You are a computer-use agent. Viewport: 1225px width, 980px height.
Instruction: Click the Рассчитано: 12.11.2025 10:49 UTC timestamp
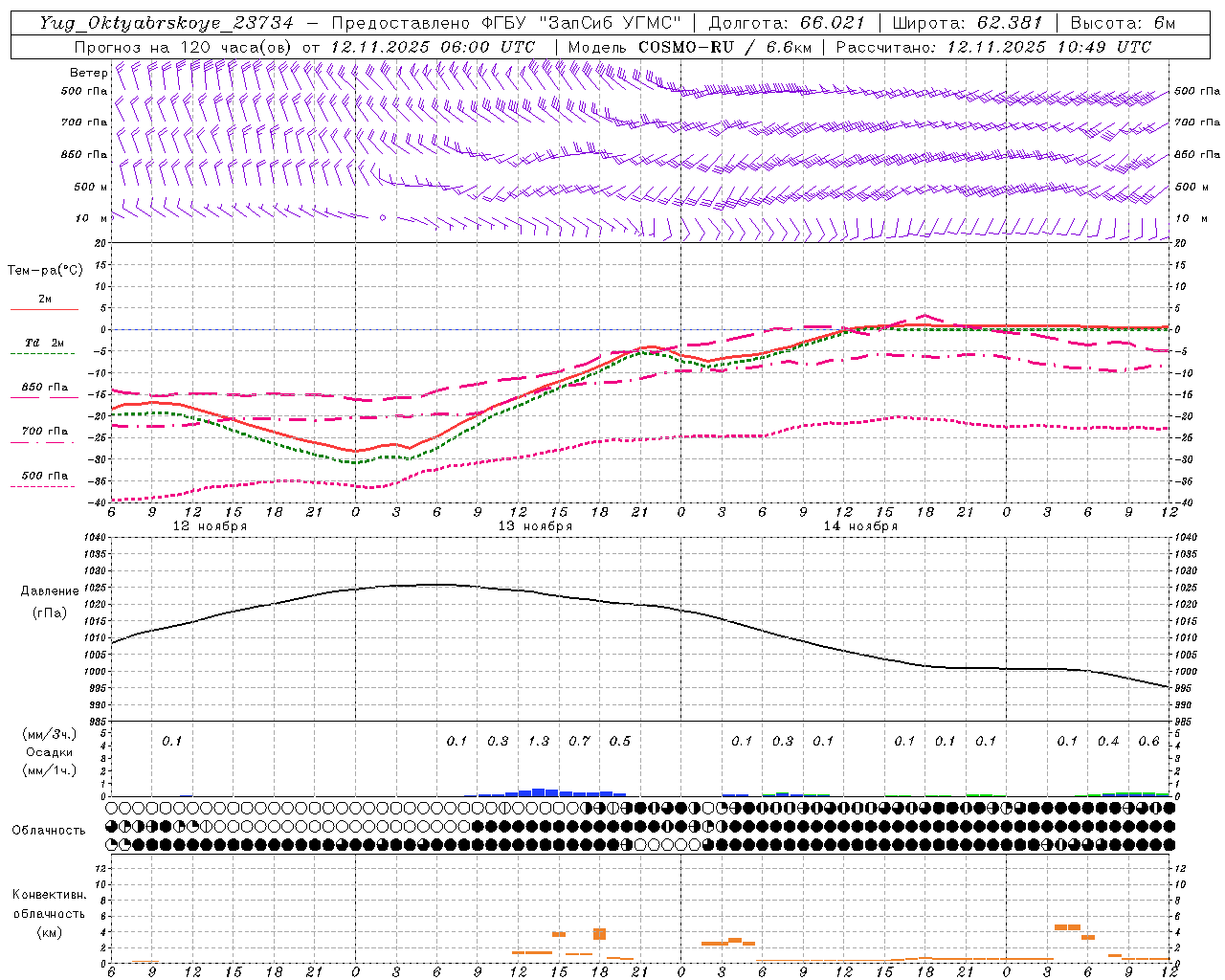(993, 47)
